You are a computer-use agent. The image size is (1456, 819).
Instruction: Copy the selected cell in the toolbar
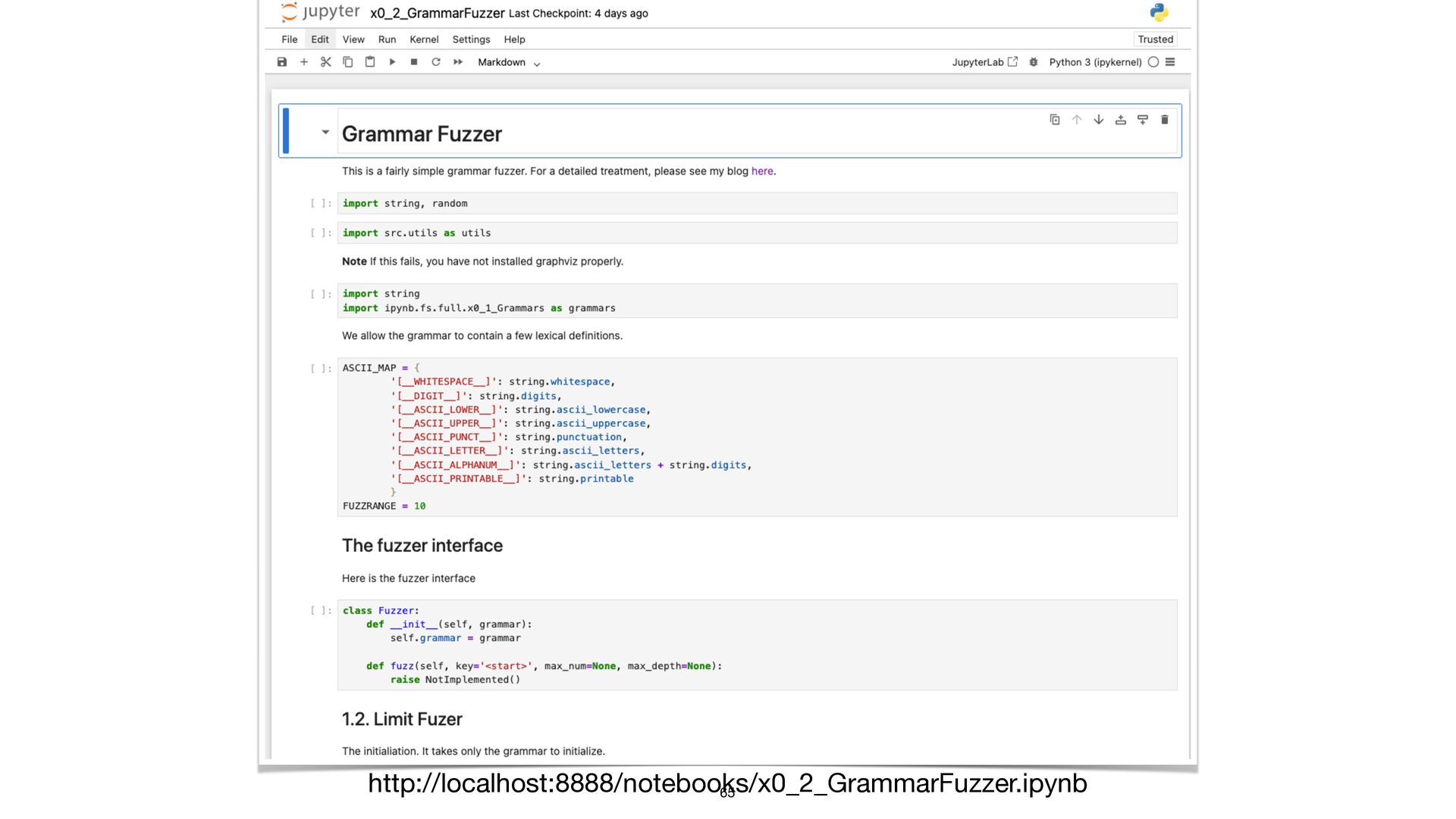click(x=348, y=62)
